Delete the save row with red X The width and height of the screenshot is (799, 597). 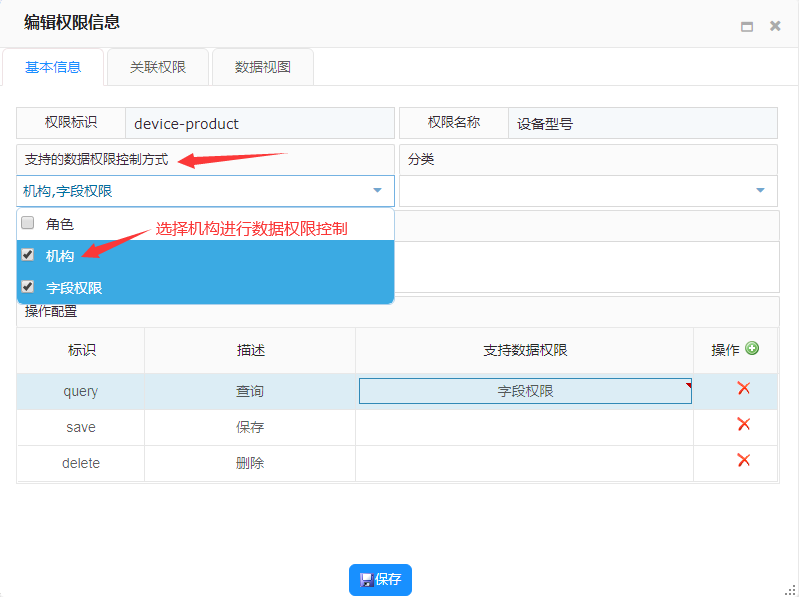(x=743, y=425)
